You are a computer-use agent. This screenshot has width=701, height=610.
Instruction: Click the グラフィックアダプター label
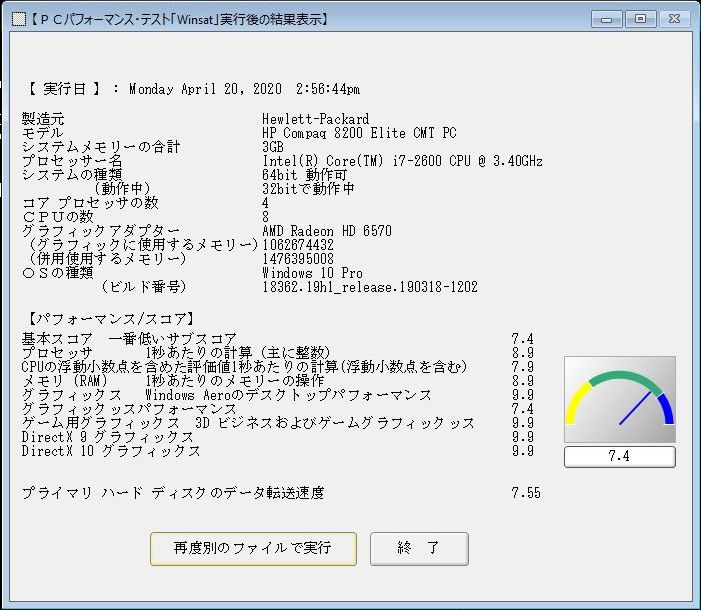point(101,231)
